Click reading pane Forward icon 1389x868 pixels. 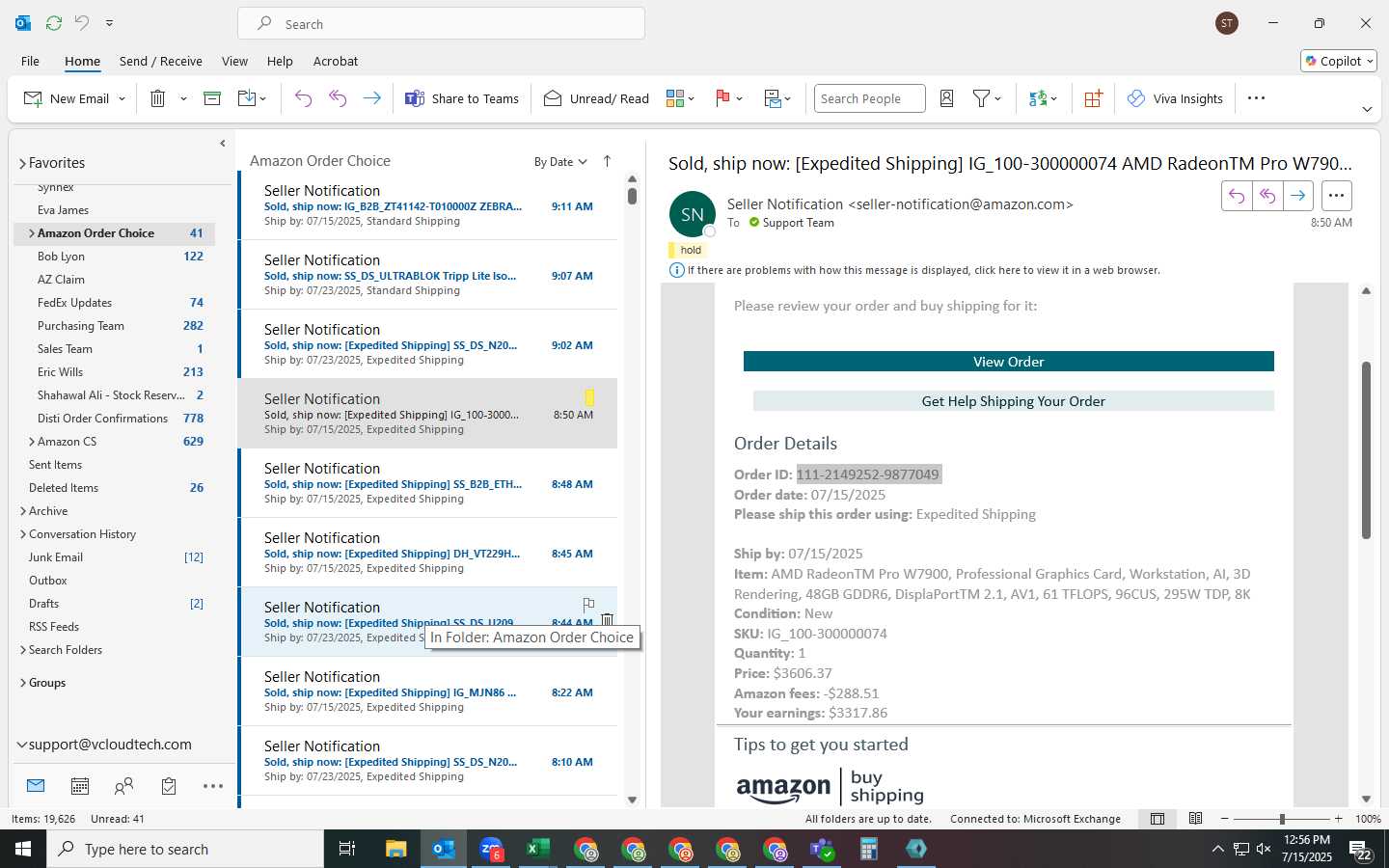click(x=1298, y=196)
